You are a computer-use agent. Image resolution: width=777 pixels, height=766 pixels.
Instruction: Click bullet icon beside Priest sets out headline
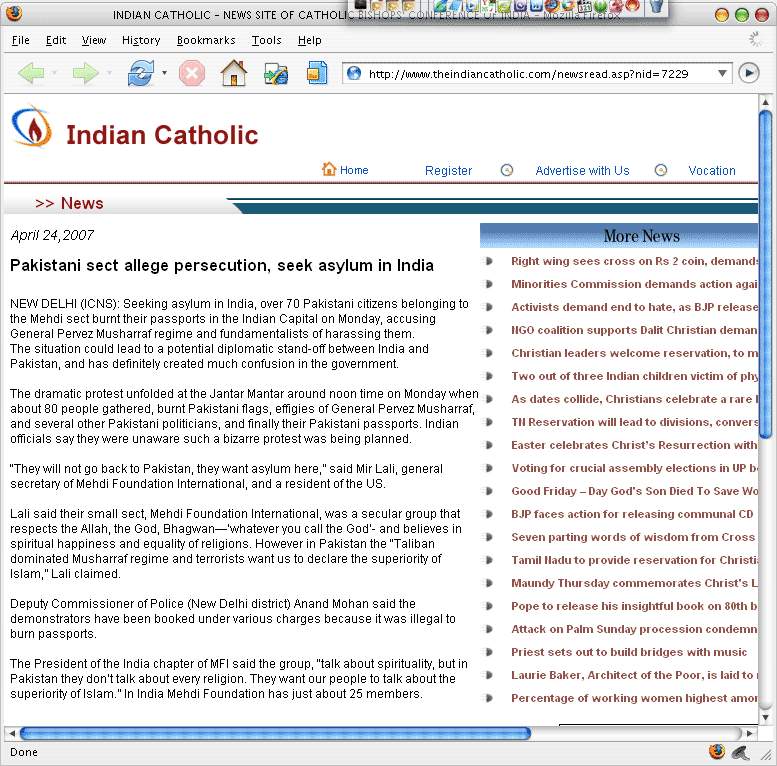coord(488,652)
